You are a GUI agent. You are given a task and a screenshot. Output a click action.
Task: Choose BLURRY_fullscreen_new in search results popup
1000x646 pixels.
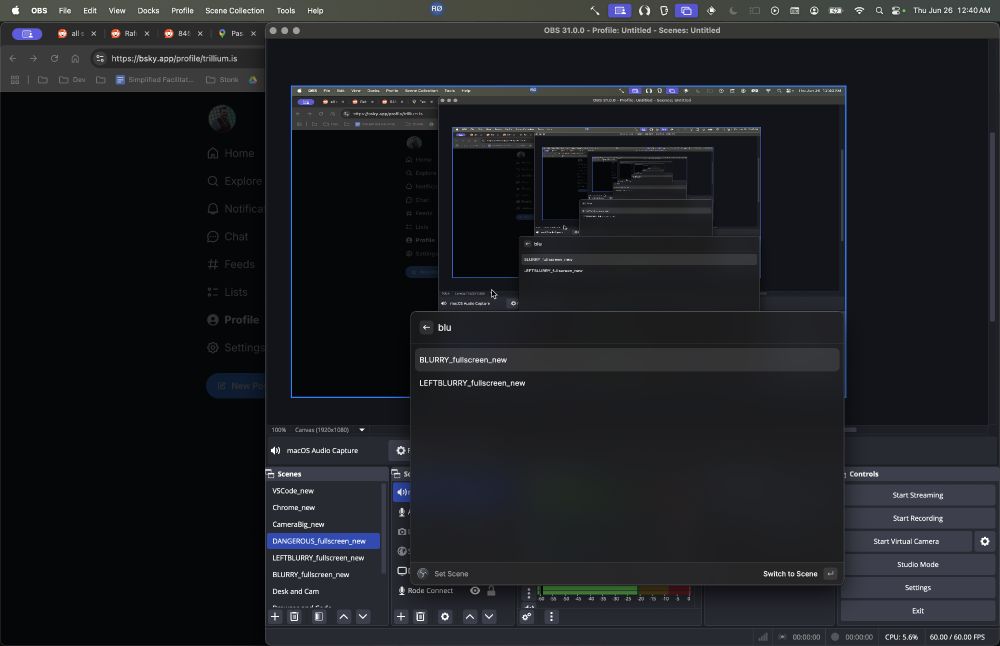[x=627, y=360]
